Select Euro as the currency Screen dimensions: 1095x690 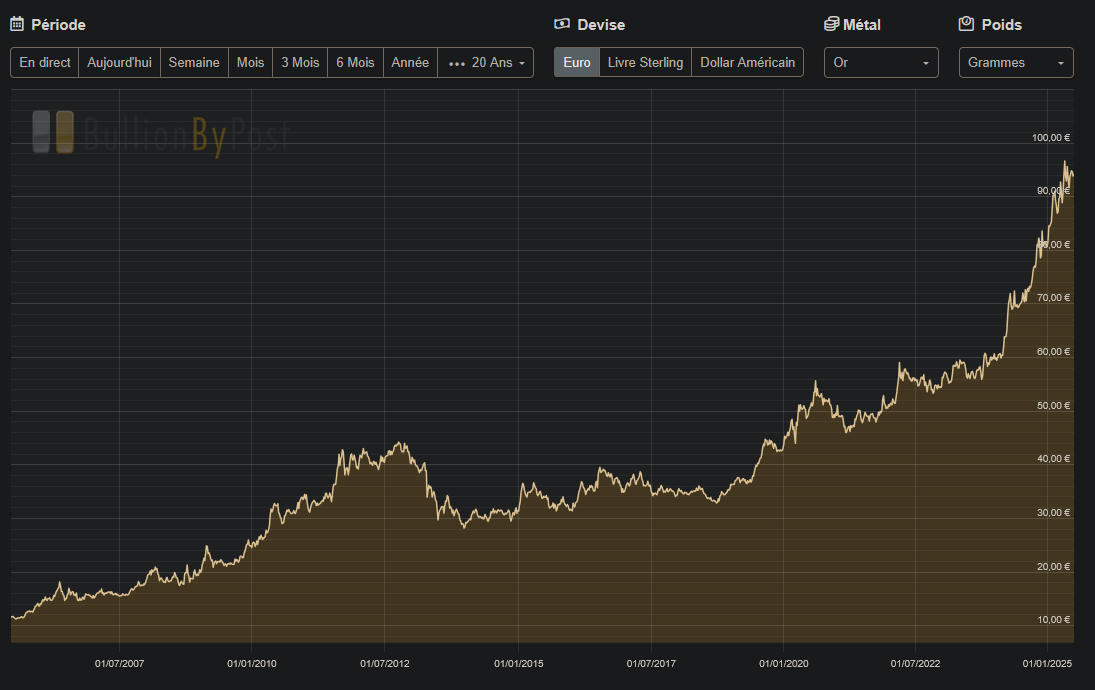pyautogui.click(x=577, y=62)
